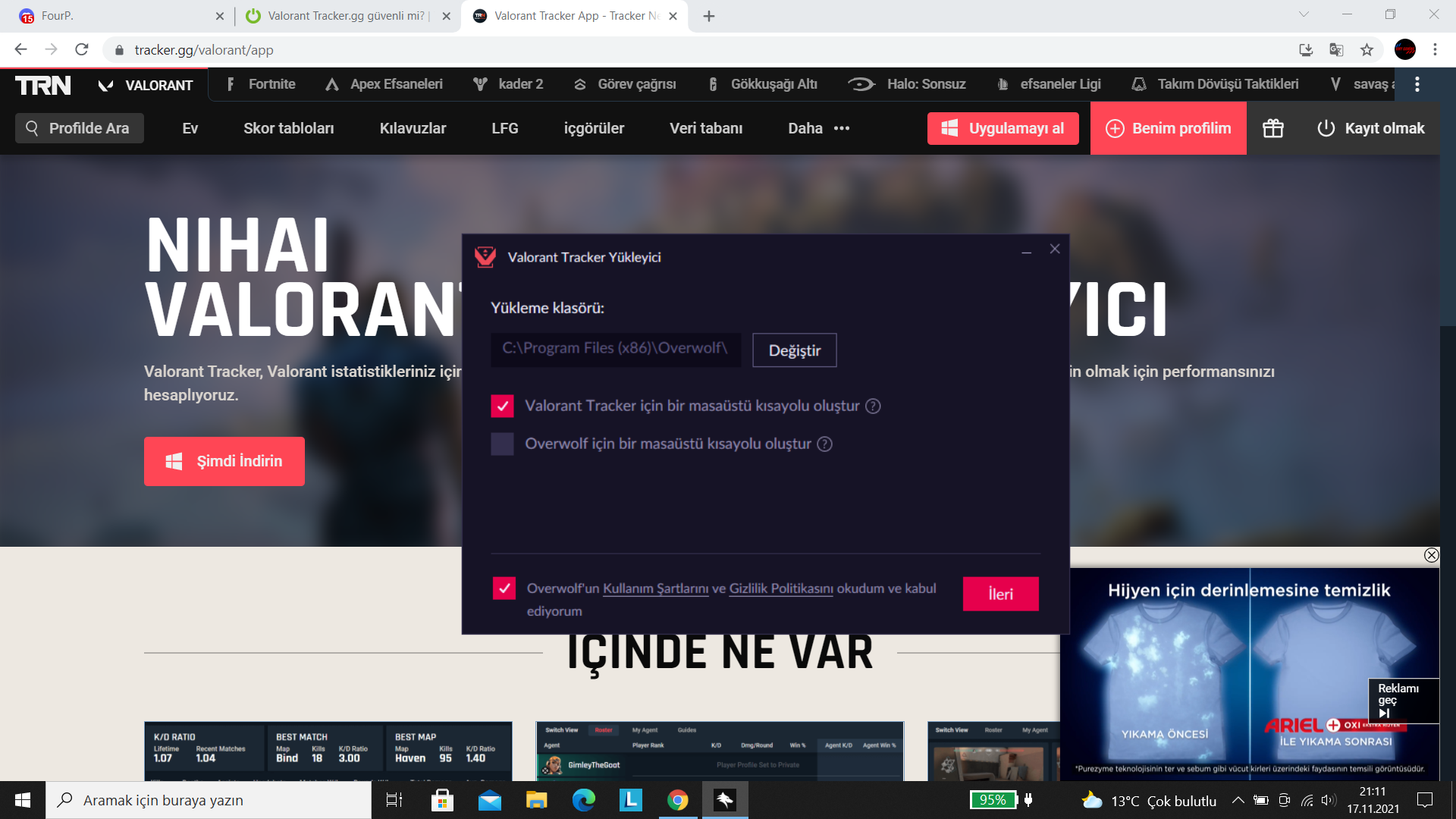Image resolution: width=1456 pixels, height=819 pixels.
Task: Open the TRN logo home link
Action: pos(43,85)
